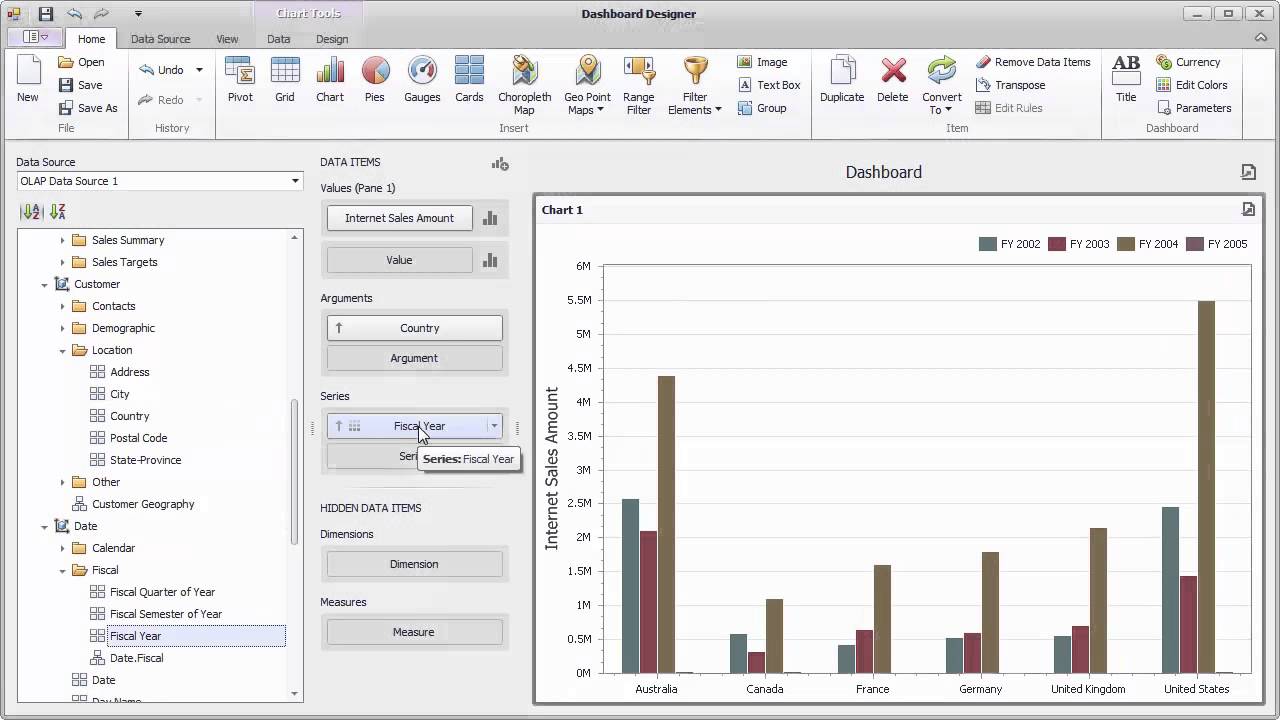Switch to the Home ribbon tab
Viewport: 1280px width, 720px height.
(x=91, y=39)
